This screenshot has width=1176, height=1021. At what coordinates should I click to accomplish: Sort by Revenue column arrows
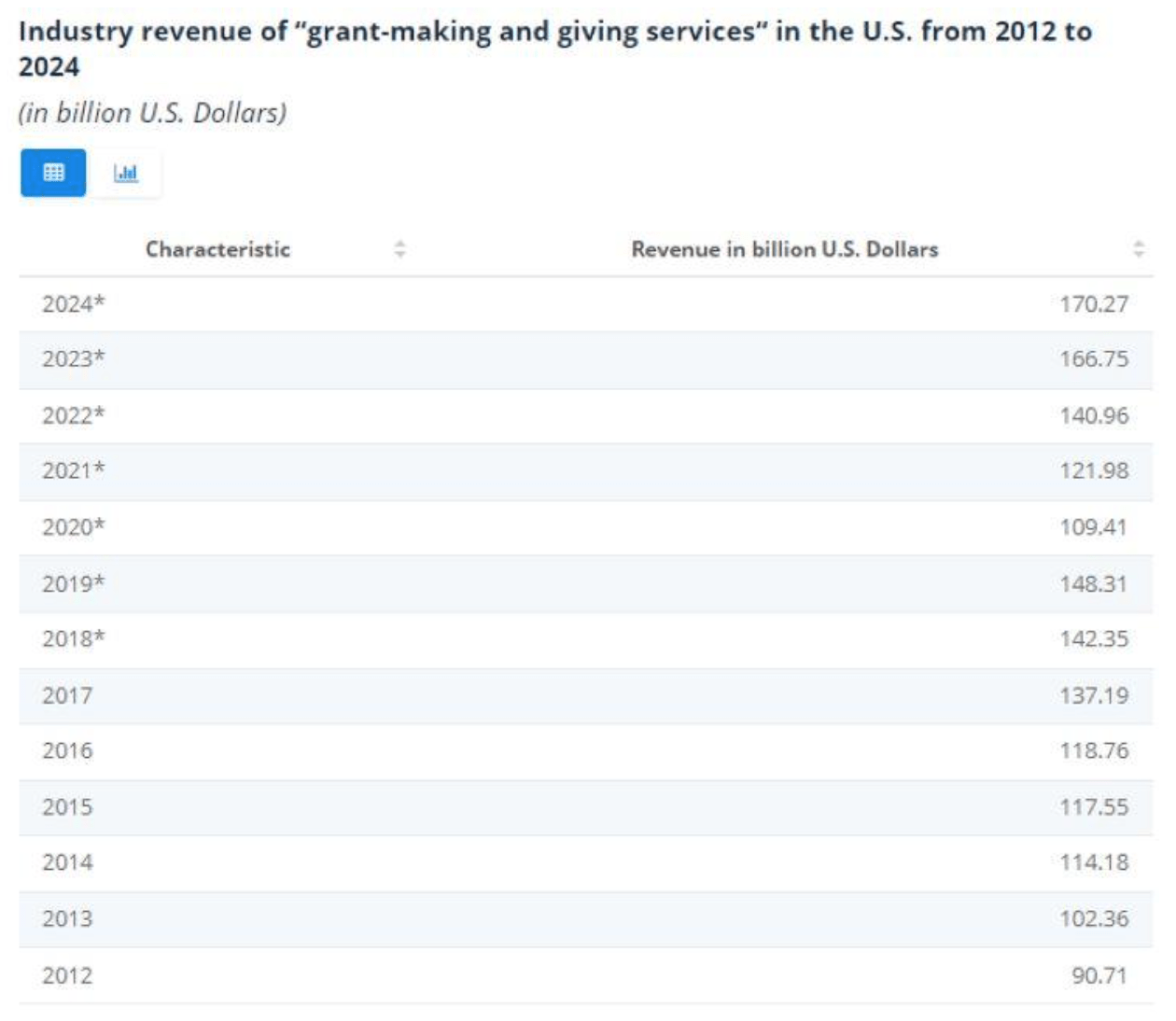click(1138, 249)
